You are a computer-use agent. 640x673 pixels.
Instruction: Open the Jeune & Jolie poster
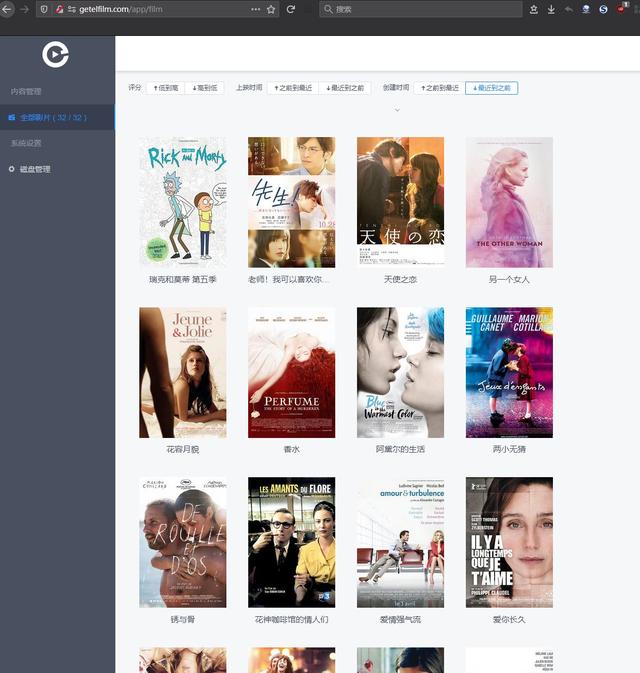pyautogui.click(x=183, y=372)
